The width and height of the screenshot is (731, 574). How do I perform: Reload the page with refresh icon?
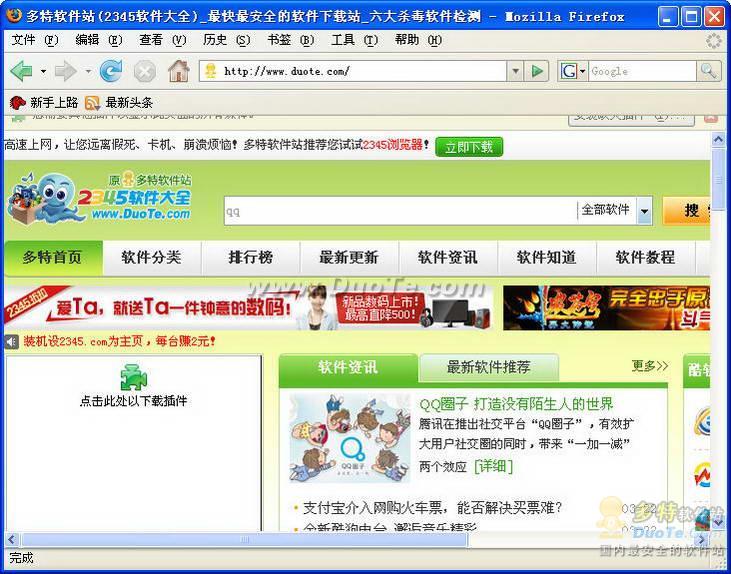click(x=111, y=71)
